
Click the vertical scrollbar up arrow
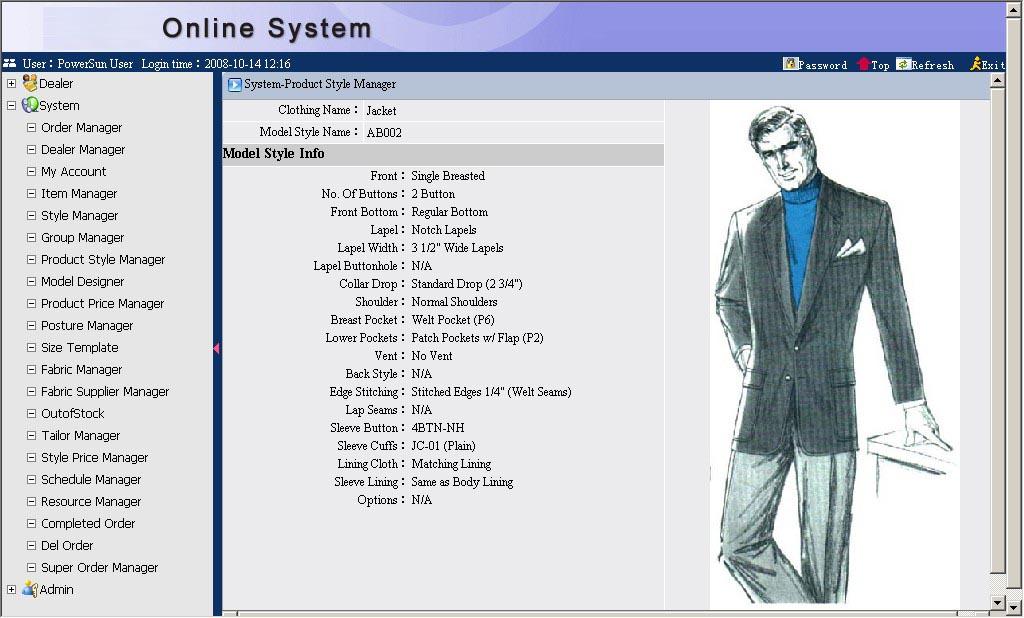(997, 81)
